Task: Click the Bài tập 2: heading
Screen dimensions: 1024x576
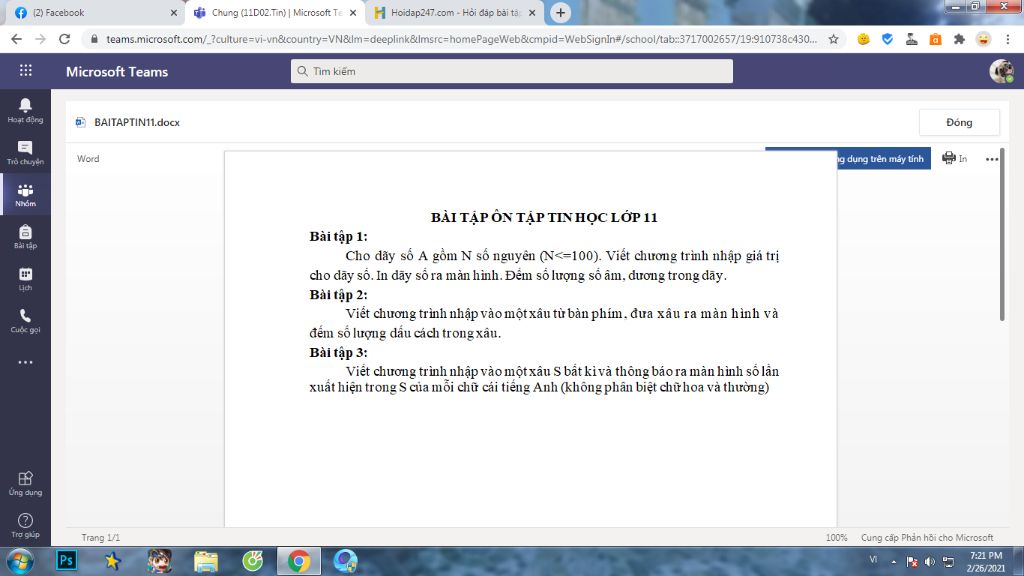Action: tap(338, 295)
